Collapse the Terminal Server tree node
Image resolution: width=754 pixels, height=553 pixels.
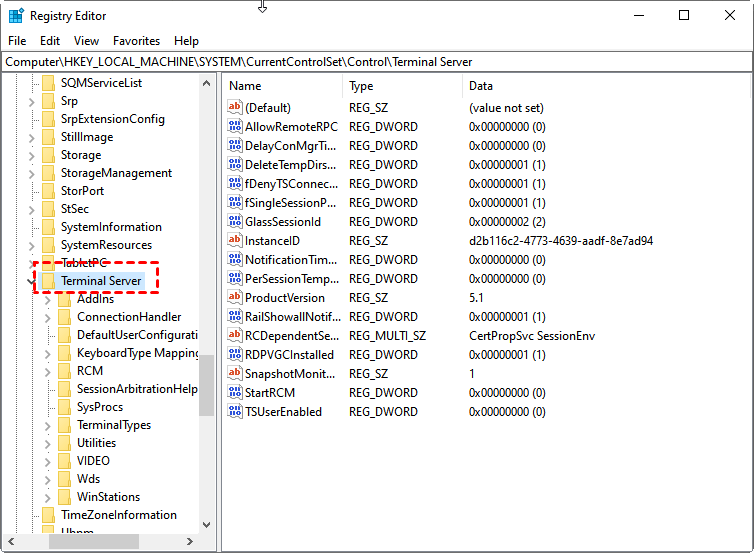click(32, 281)
